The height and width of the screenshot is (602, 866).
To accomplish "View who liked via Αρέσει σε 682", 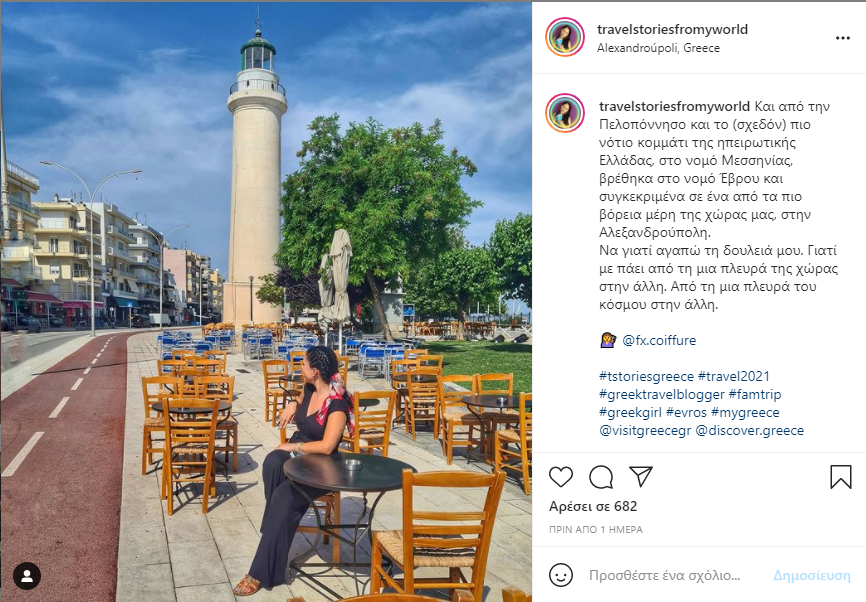I will [593, 506].
